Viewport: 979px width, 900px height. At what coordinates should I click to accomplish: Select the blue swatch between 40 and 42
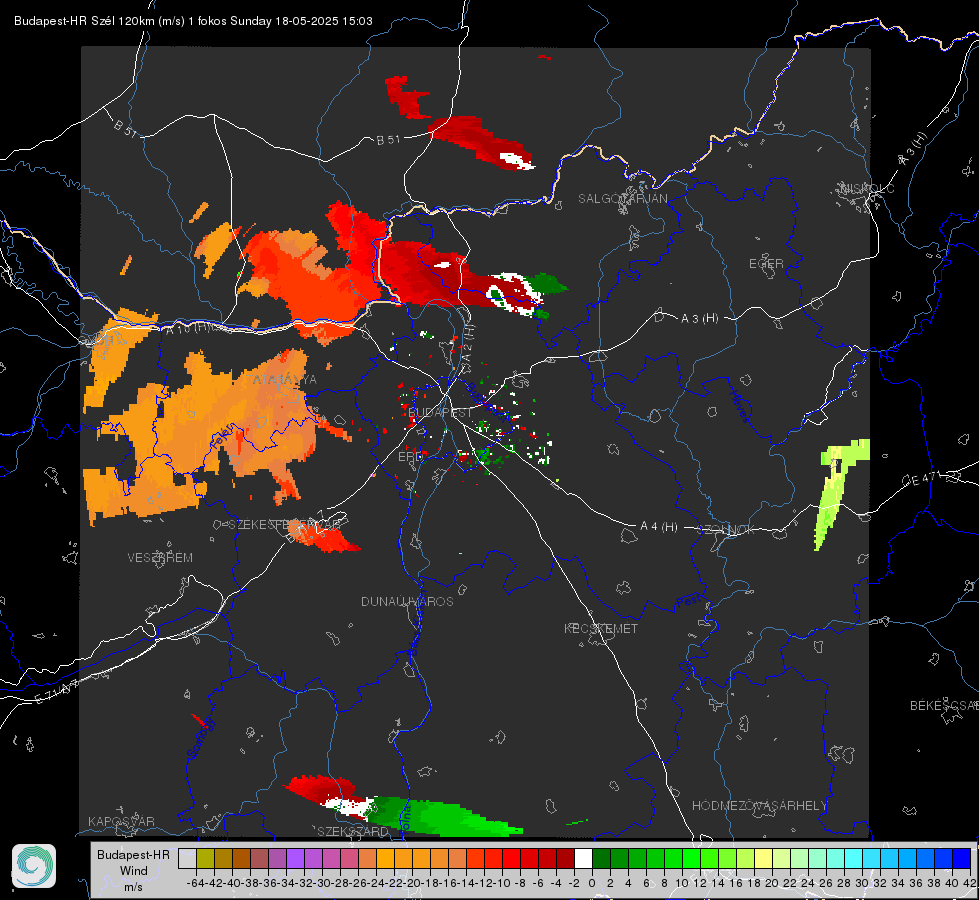pos(962,859)
